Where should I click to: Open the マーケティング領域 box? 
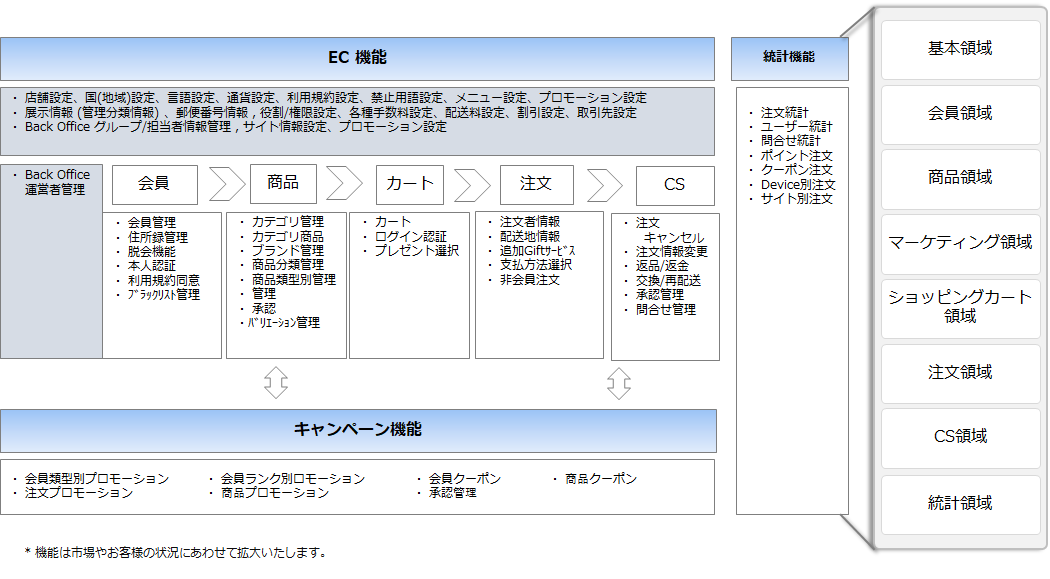960,243
